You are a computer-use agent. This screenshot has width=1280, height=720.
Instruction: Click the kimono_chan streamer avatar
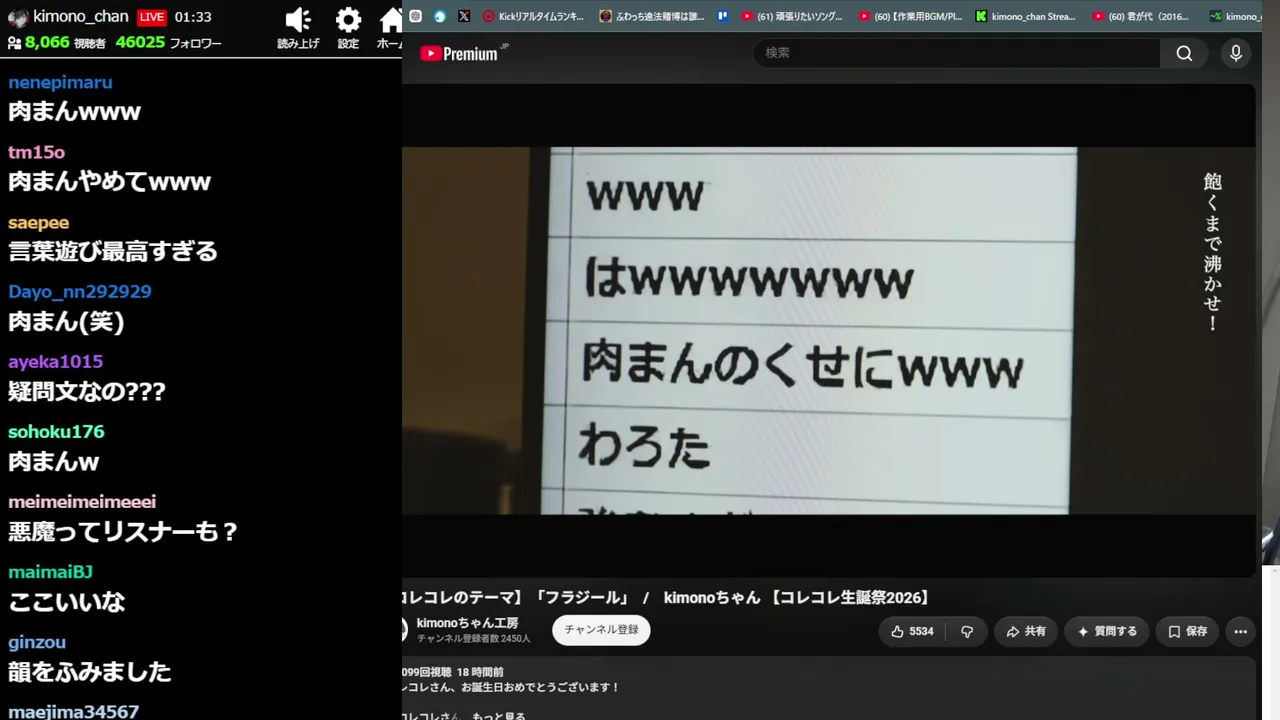(x=17, y=17)
